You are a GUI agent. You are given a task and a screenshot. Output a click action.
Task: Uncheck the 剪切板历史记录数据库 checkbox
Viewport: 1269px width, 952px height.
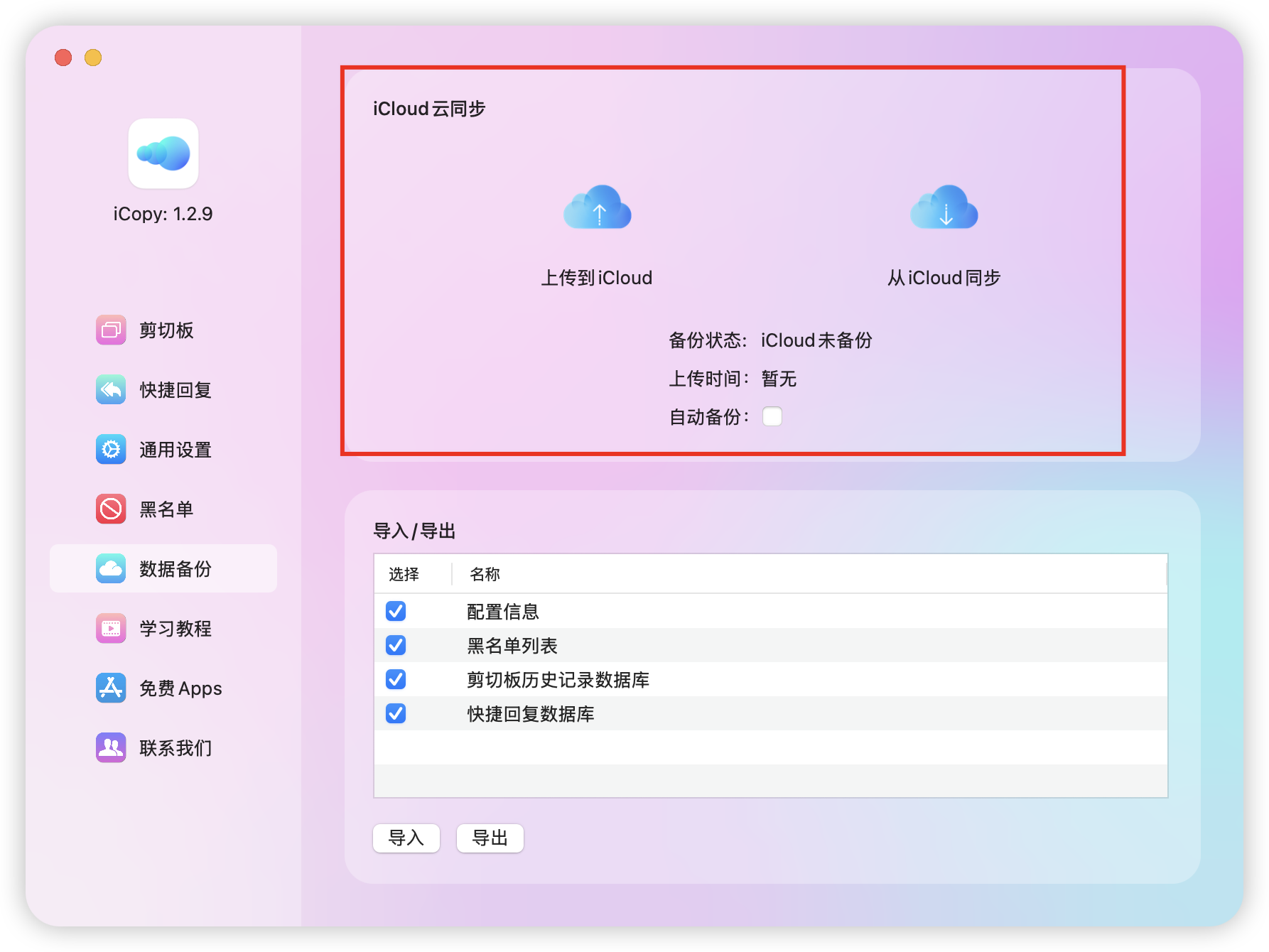(x=396, y=679)
